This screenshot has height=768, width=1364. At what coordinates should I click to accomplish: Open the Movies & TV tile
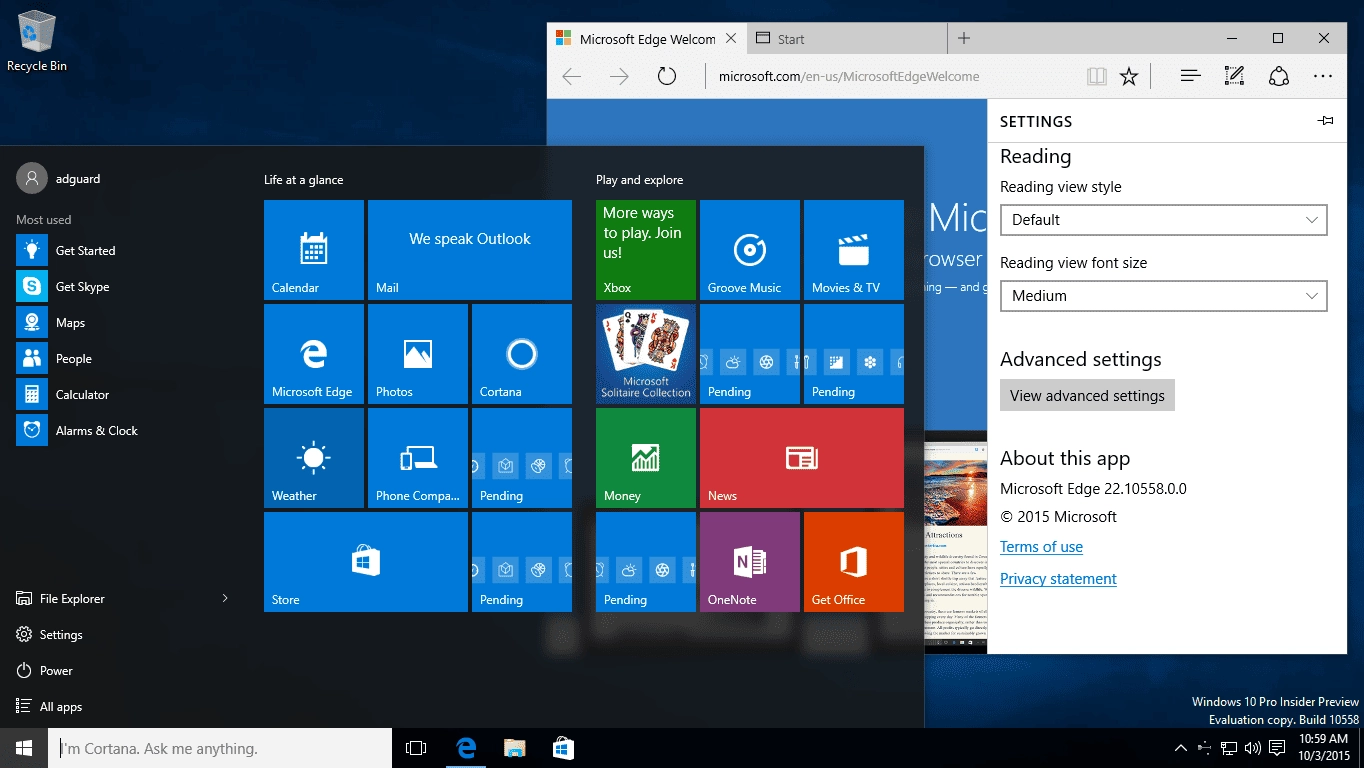click(854, 250)
